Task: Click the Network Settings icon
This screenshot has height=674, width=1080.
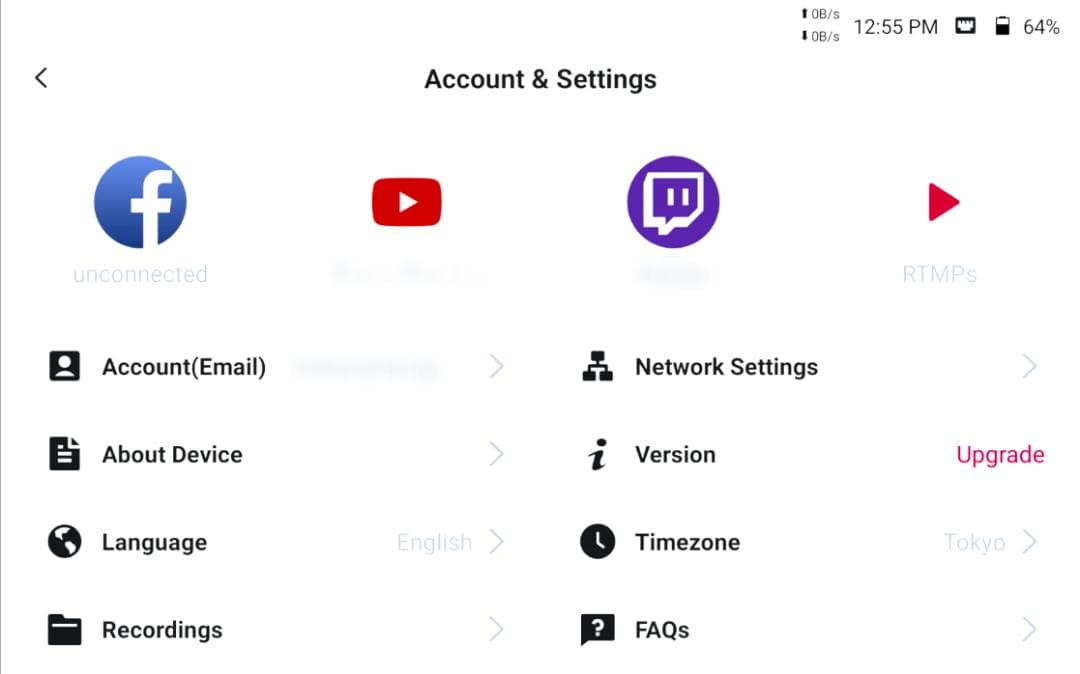Action: click(x=597, y=367)
